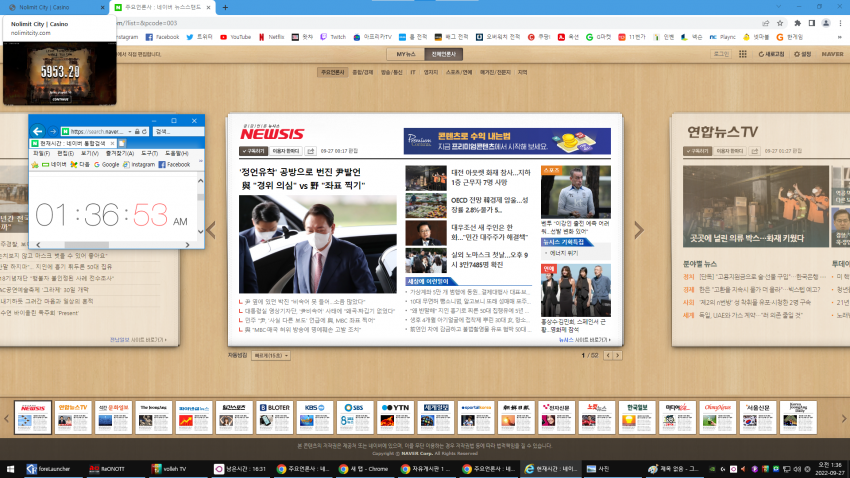This screenshot has width=850, height=478.
Task: Open the Twitch bookmark
Action: click(x=333, y=37)
